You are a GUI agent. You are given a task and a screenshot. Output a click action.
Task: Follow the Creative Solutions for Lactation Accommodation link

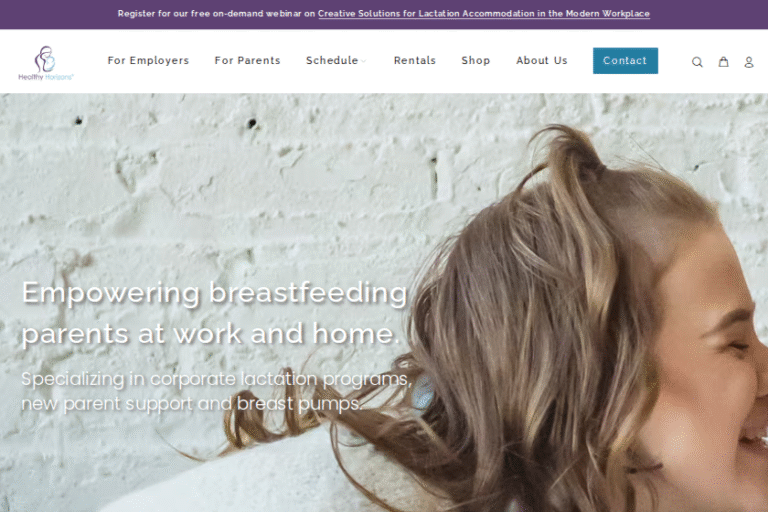(x=483, y=14)
